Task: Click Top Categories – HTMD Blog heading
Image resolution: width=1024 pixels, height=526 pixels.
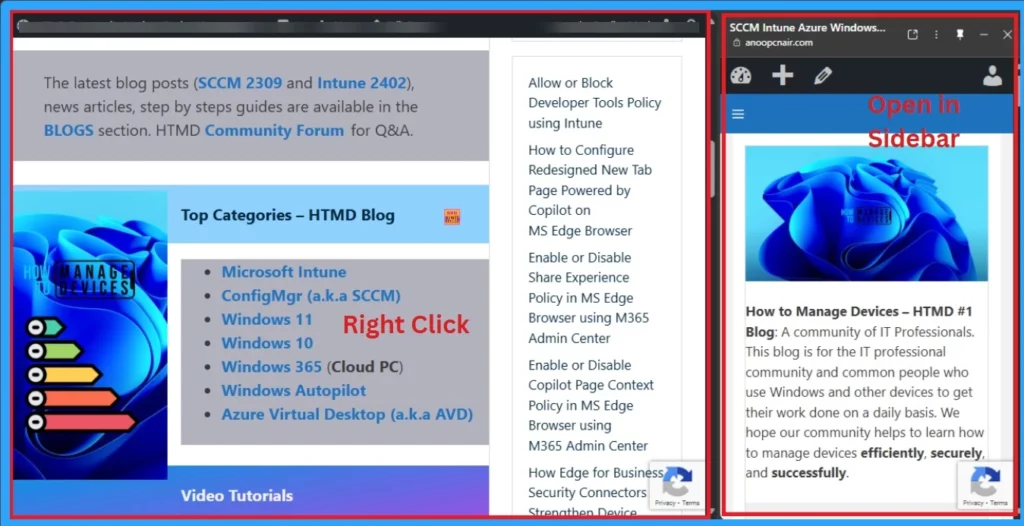Action: click(288, 215)
